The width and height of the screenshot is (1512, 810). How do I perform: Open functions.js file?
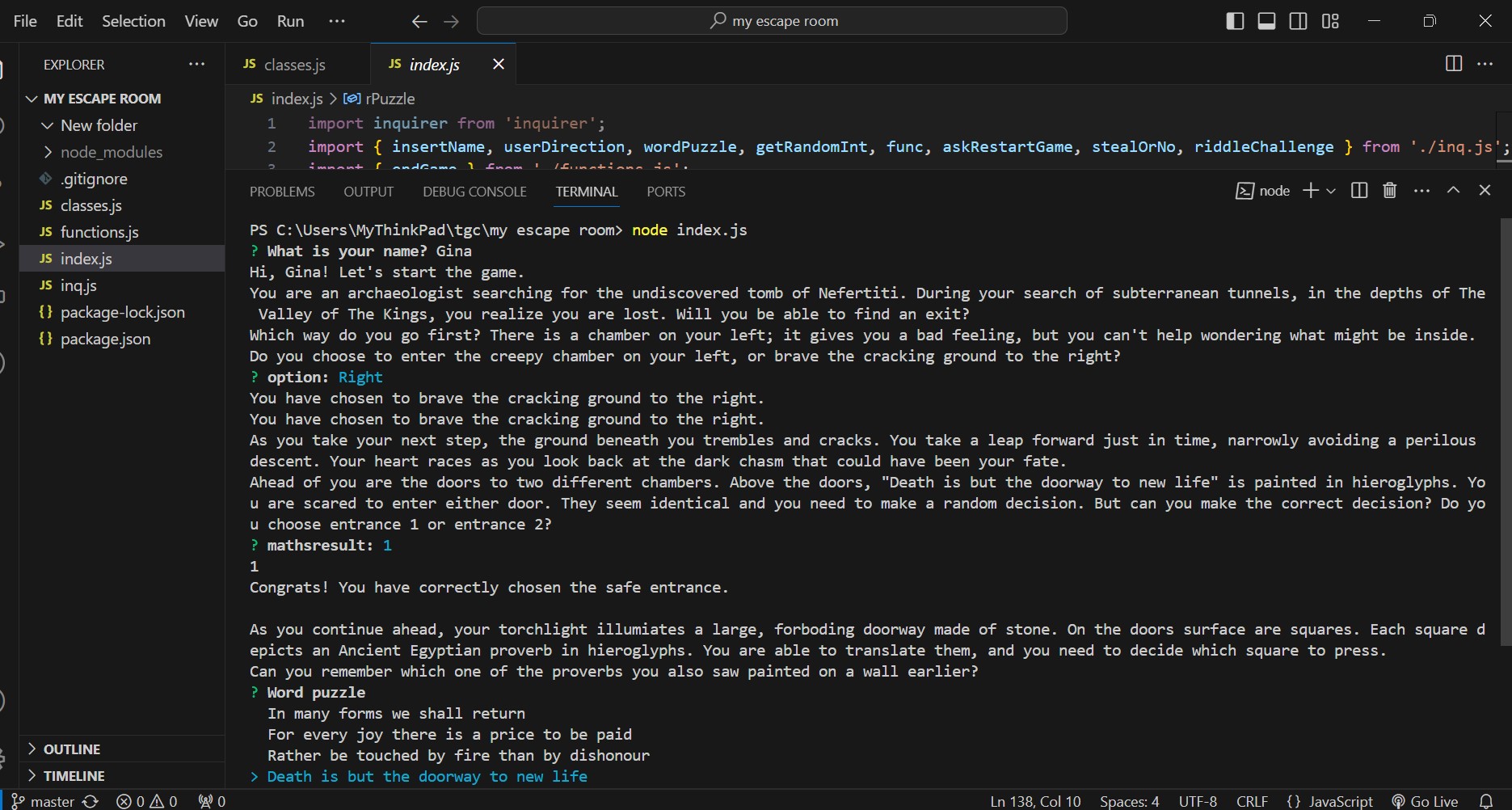tap(121, 232)
